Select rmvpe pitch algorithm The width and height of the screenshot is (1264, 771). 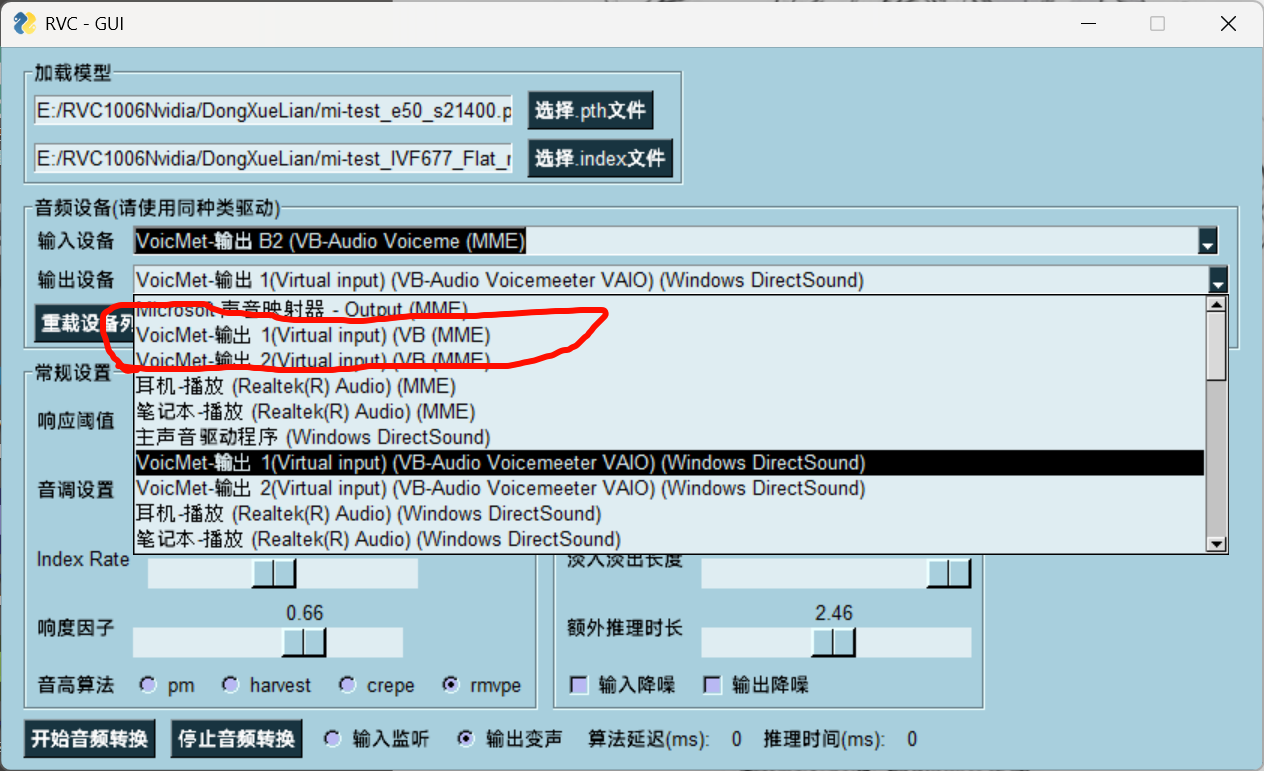click(451, 685)
